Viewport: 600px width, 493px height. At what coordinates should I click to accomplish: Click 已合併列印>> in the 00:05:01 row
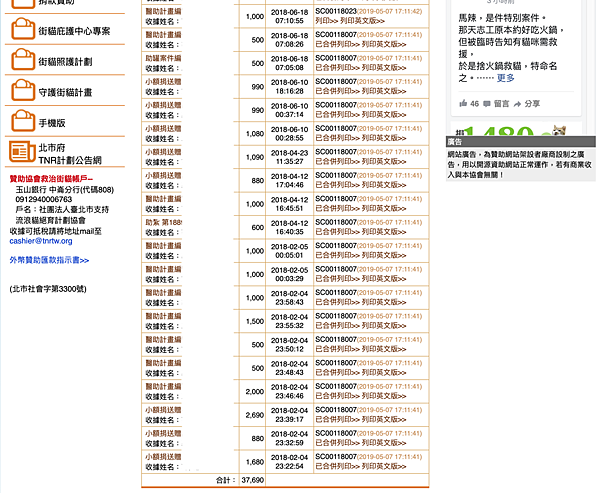(x=337, y=255)
